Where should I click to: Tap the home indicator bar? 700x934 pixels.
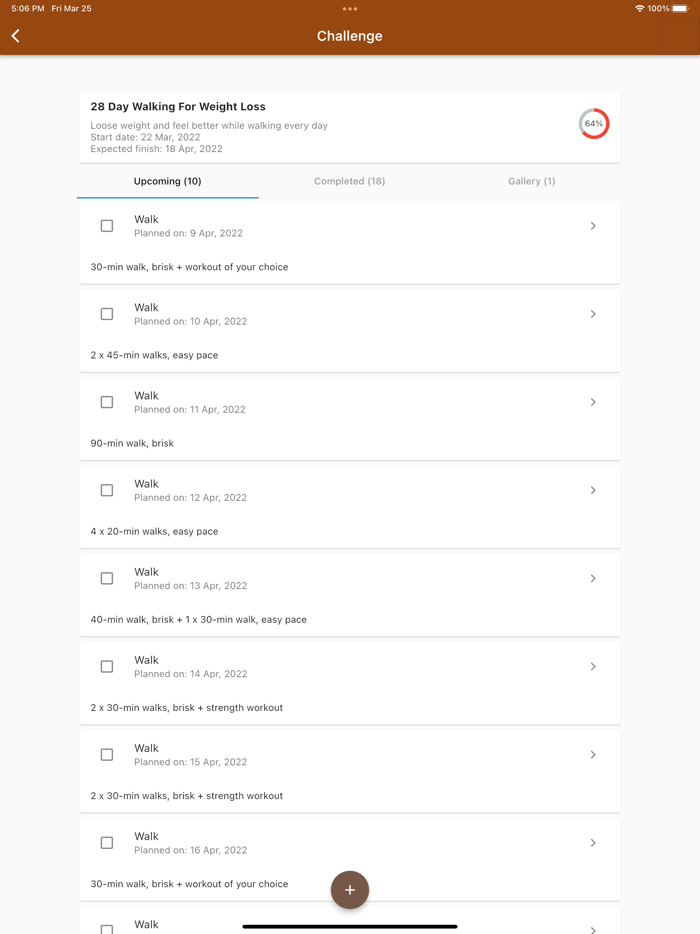click(x=350, y=926)
